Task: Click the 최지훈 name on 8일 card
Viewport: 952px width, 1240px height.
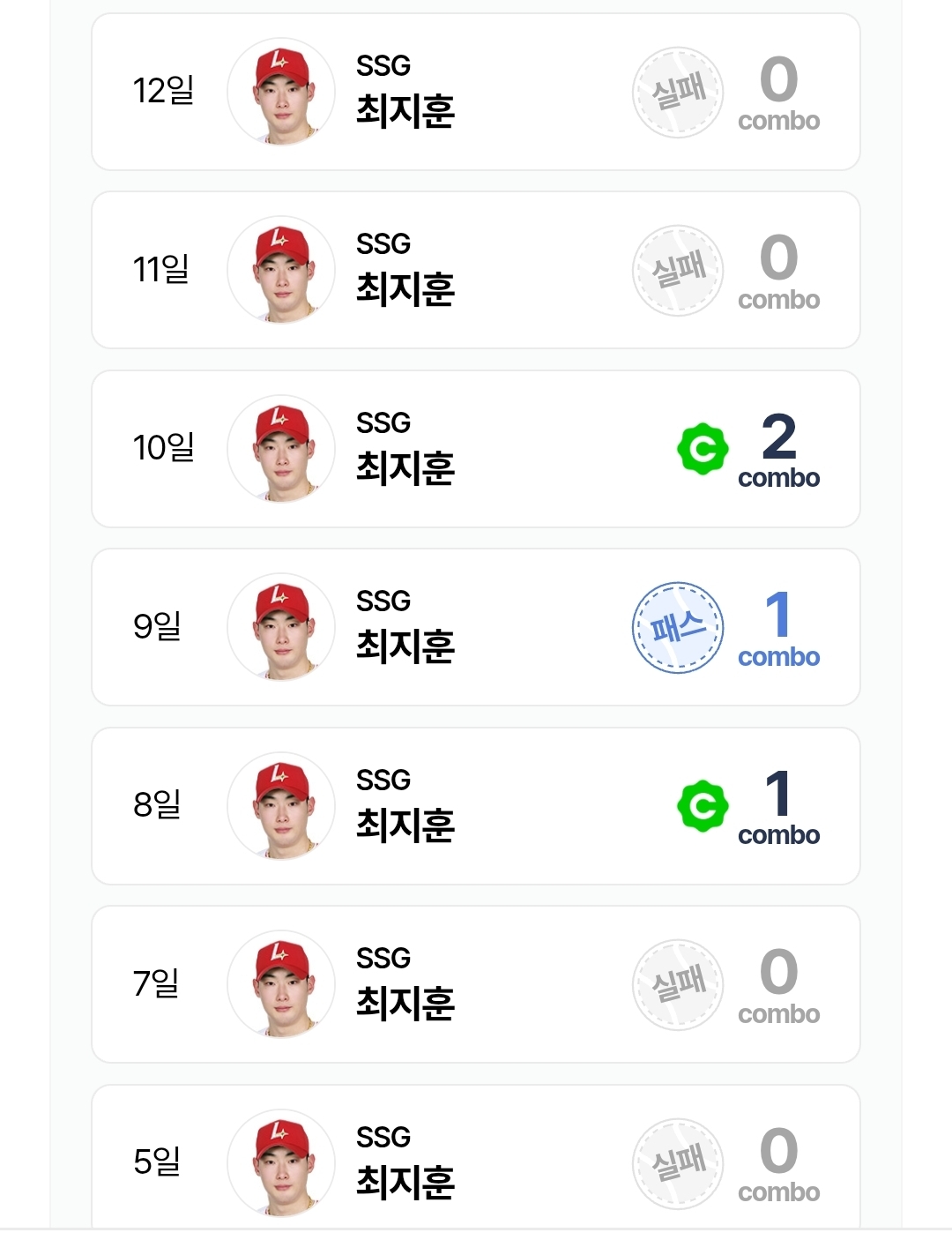Action: click(405, 825)
